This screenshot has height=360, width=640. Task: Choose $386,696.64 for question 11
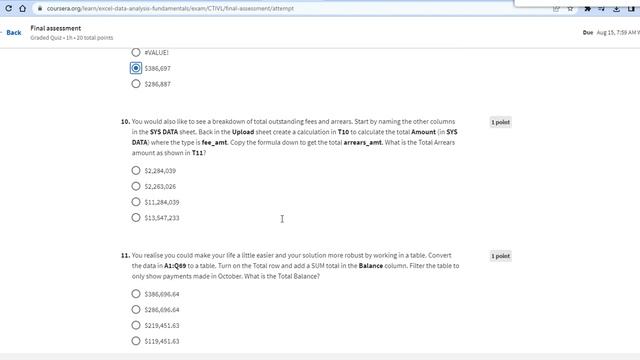(x=136, y=294)
